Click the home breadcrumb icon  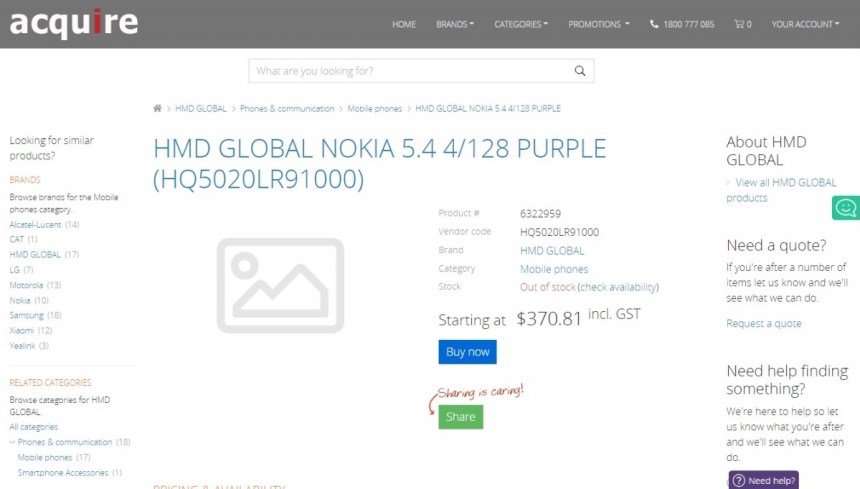click(x=157, y=108)
